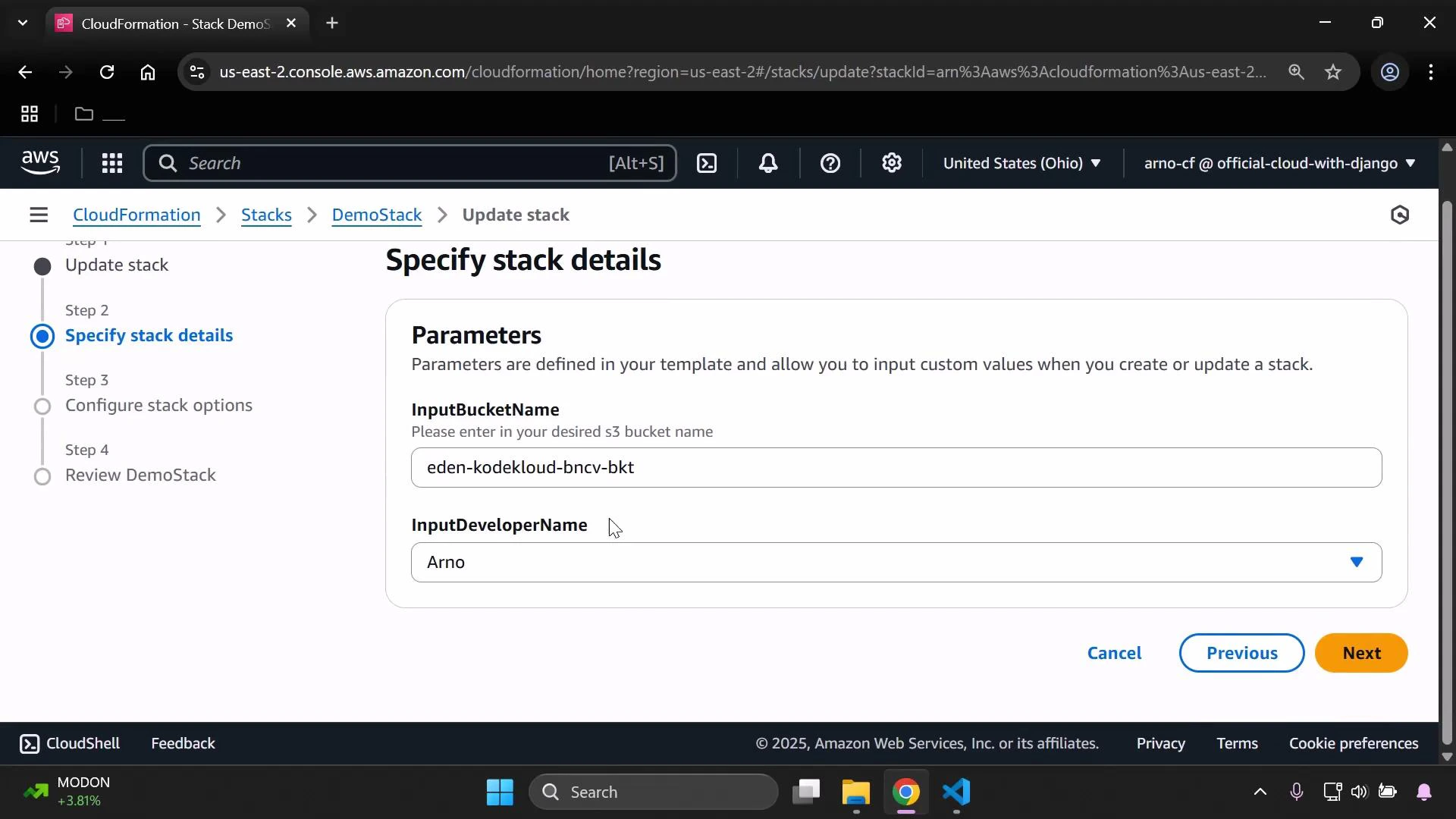This screenshot has height=819, width=1456.
Task: Open the AWS services grid menu
Action: tap(112, 163)
